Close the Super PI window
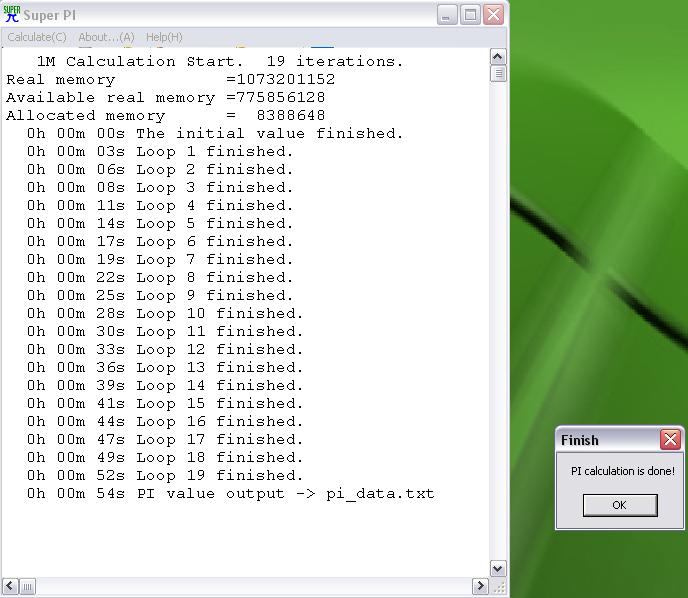The width and height of the screenshot is (688, 598). tap(493, 15)
